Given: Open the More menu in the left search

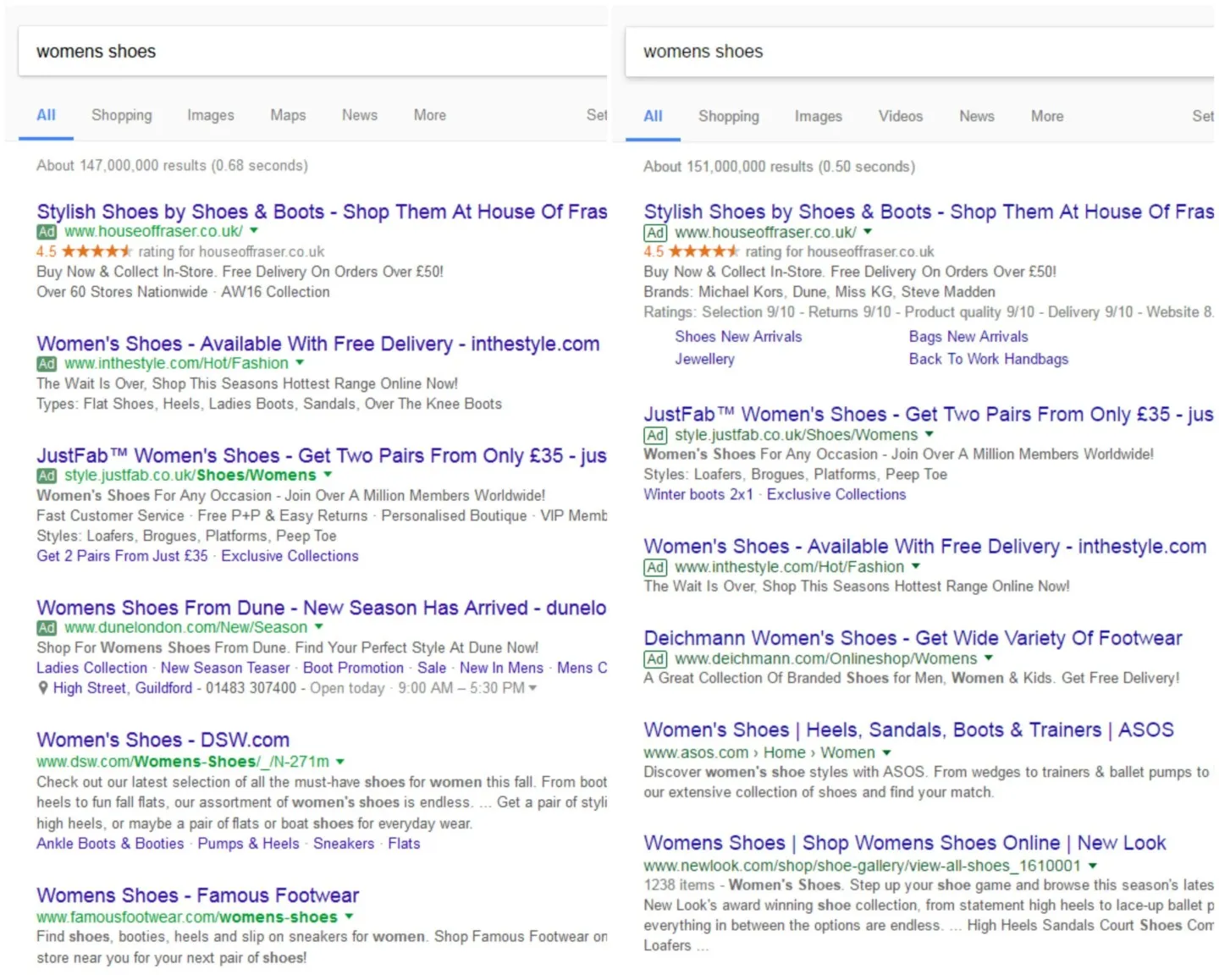Looking at the screenshot, I should [x=430, y=115].
